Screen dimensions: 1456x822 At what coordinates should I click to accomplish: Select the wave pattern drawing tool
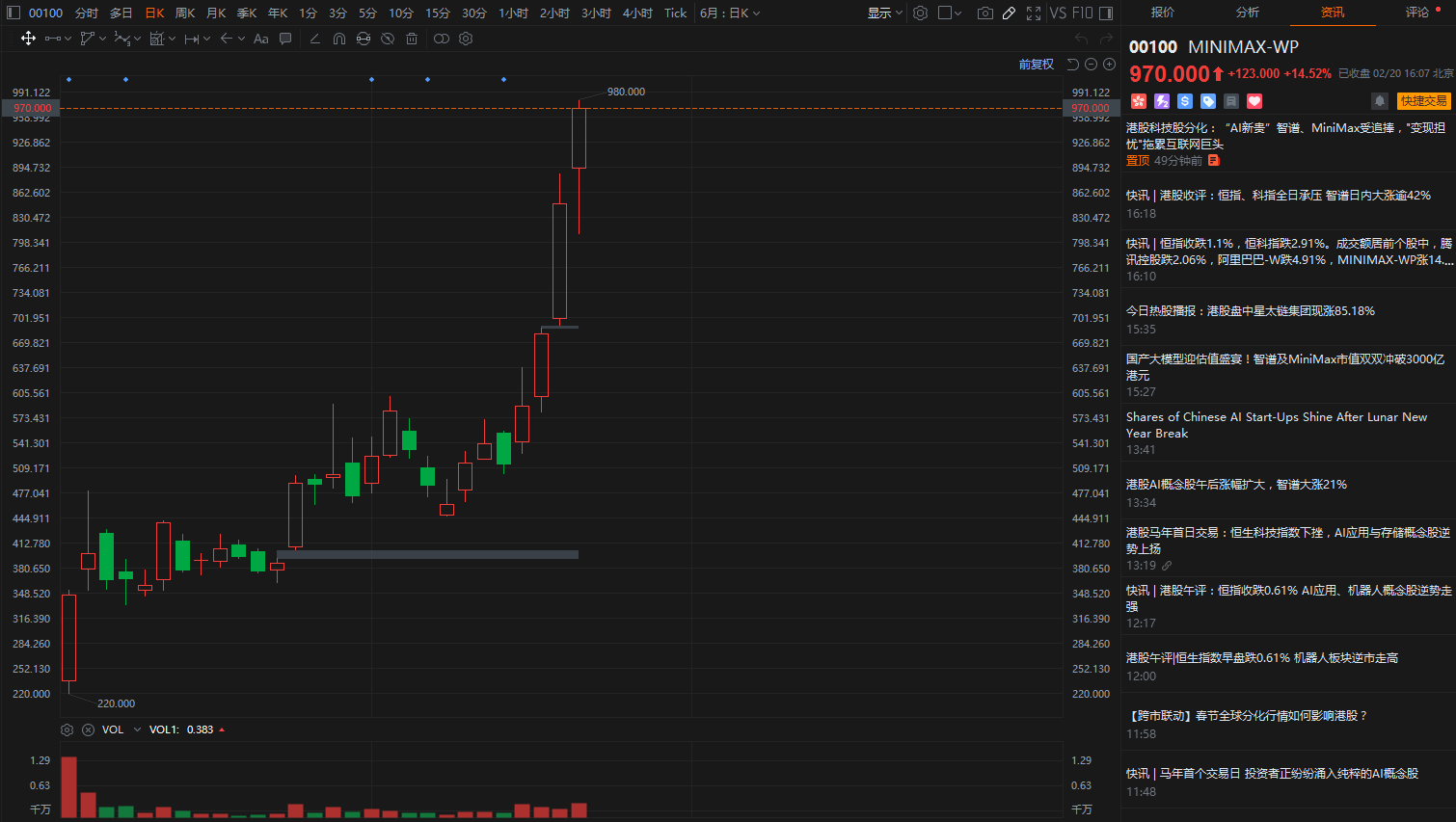pyautogui.click(x=121, y=39)
